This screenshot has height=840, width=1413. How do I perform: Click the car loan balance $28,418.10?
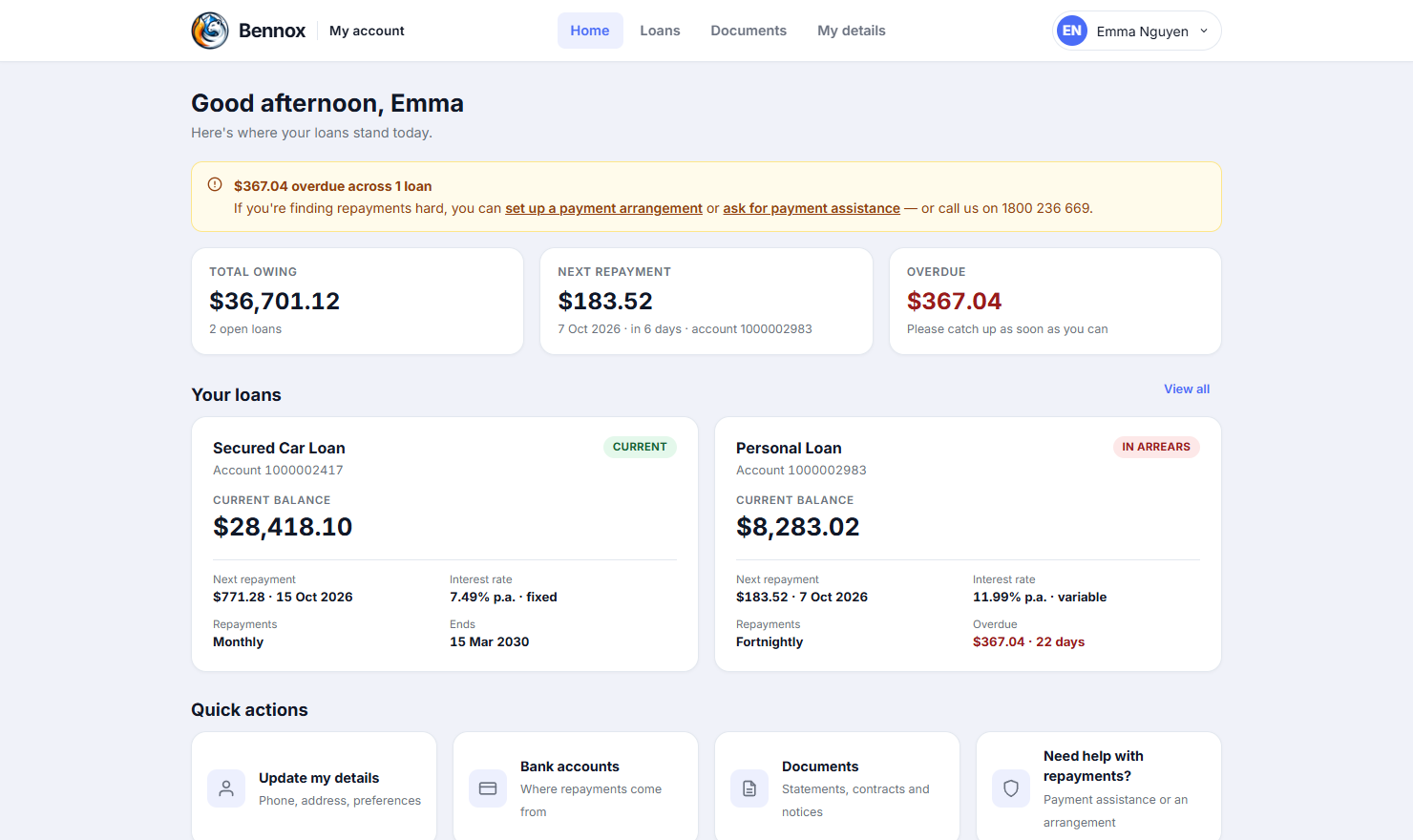(283, 526)
